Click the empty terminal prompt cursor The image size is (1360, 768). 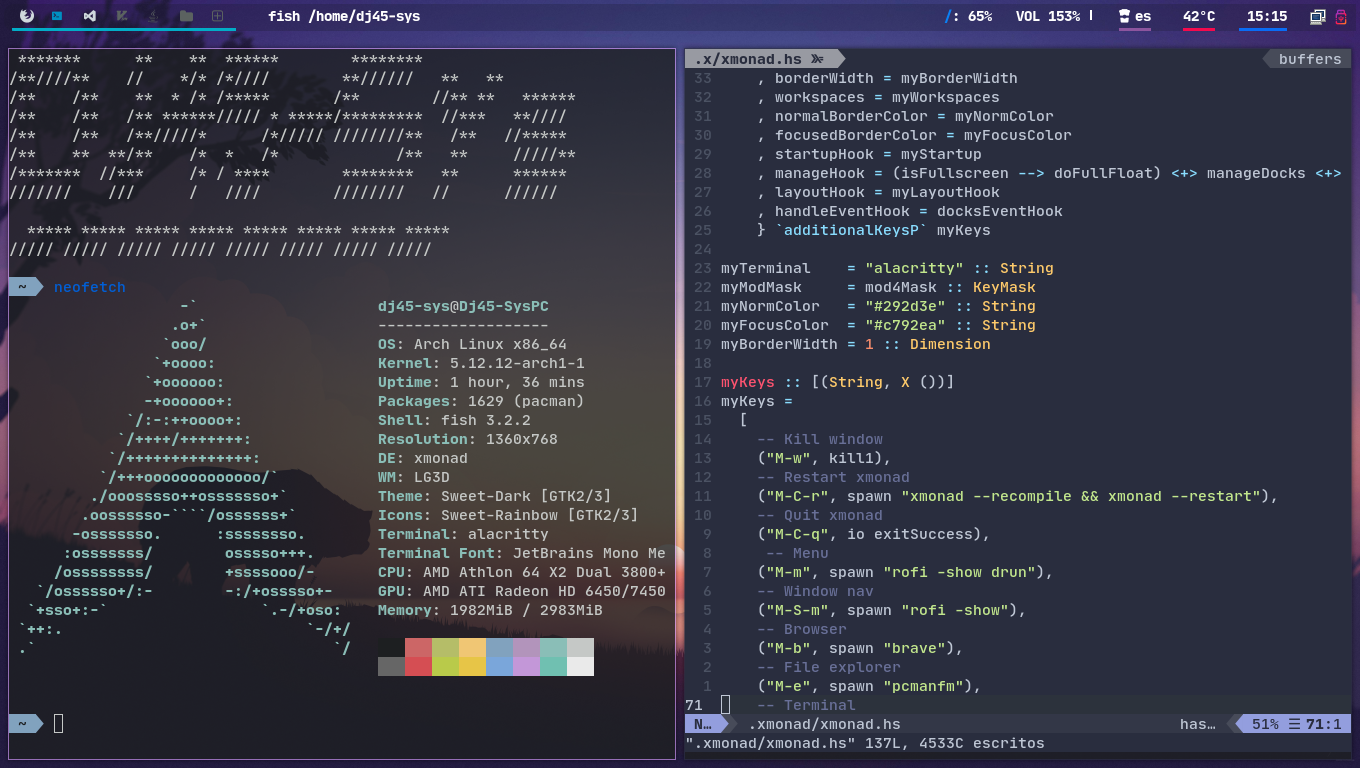(58, 723)
